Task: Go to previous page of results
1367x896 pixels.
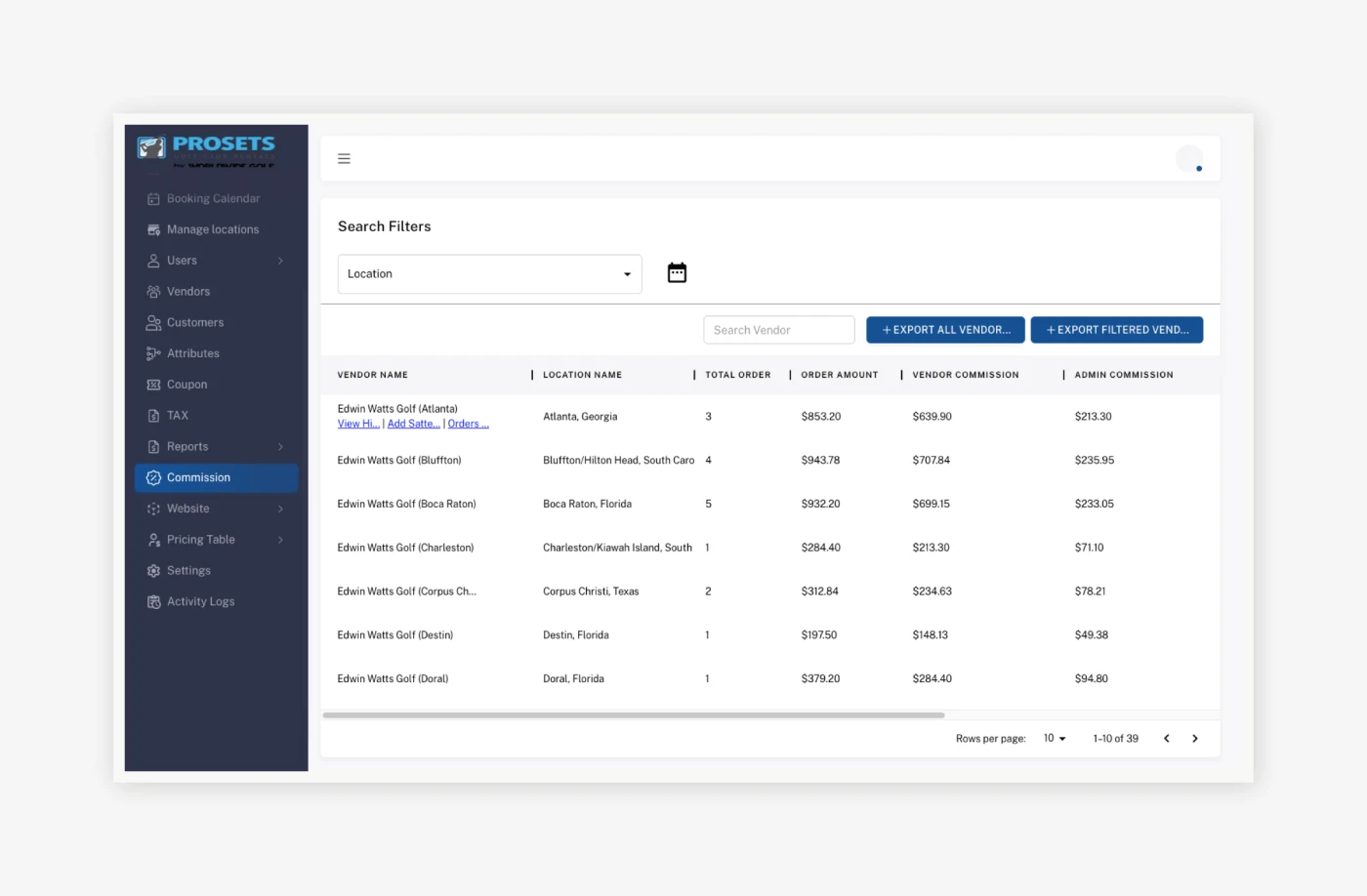Action: click(1166, 739)
